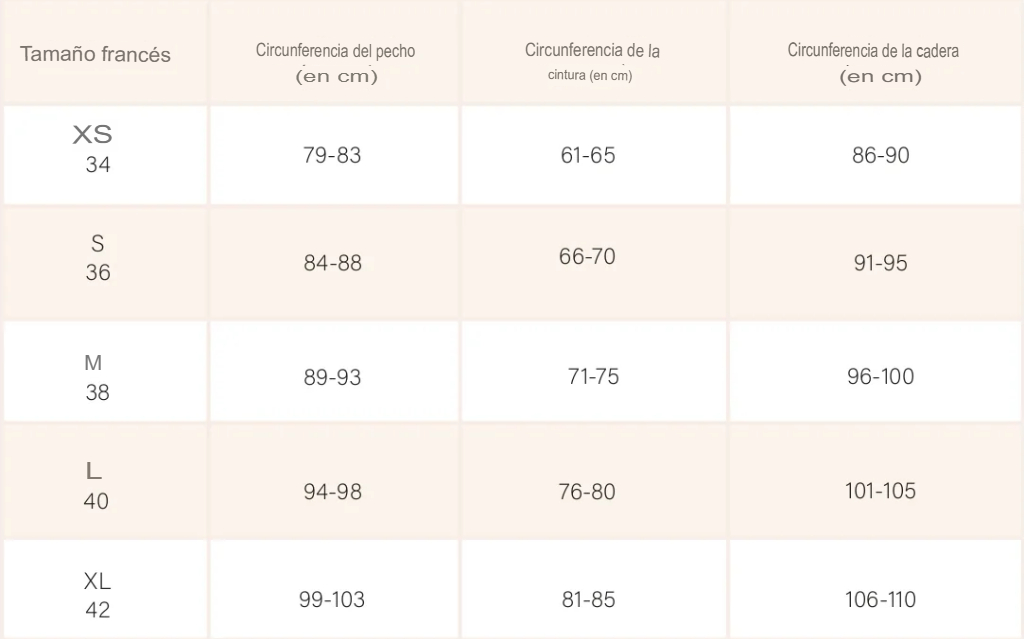Viewport: 1024px width, 639px height.
Task: Click hip measurement 86-90
Action: 881,155
